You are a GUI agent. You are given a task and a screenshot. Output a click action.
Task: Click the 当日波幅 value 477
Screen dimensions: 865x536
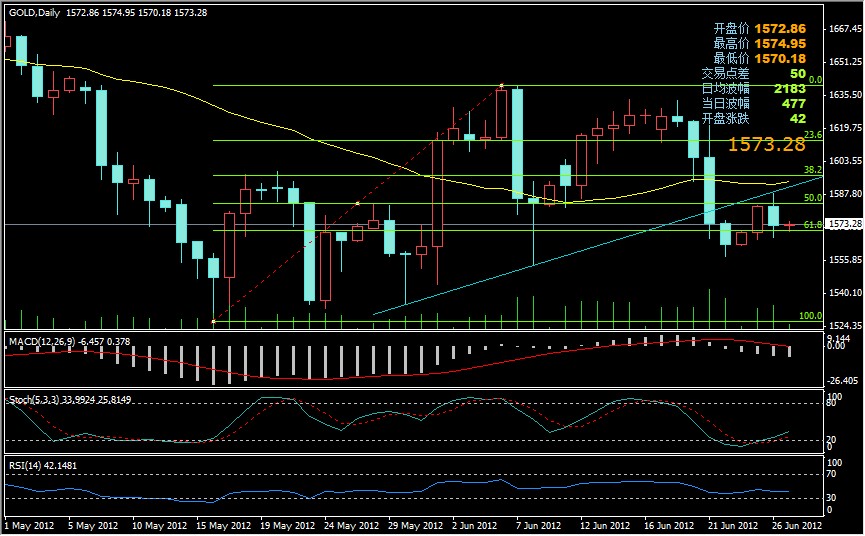point(793,103)
